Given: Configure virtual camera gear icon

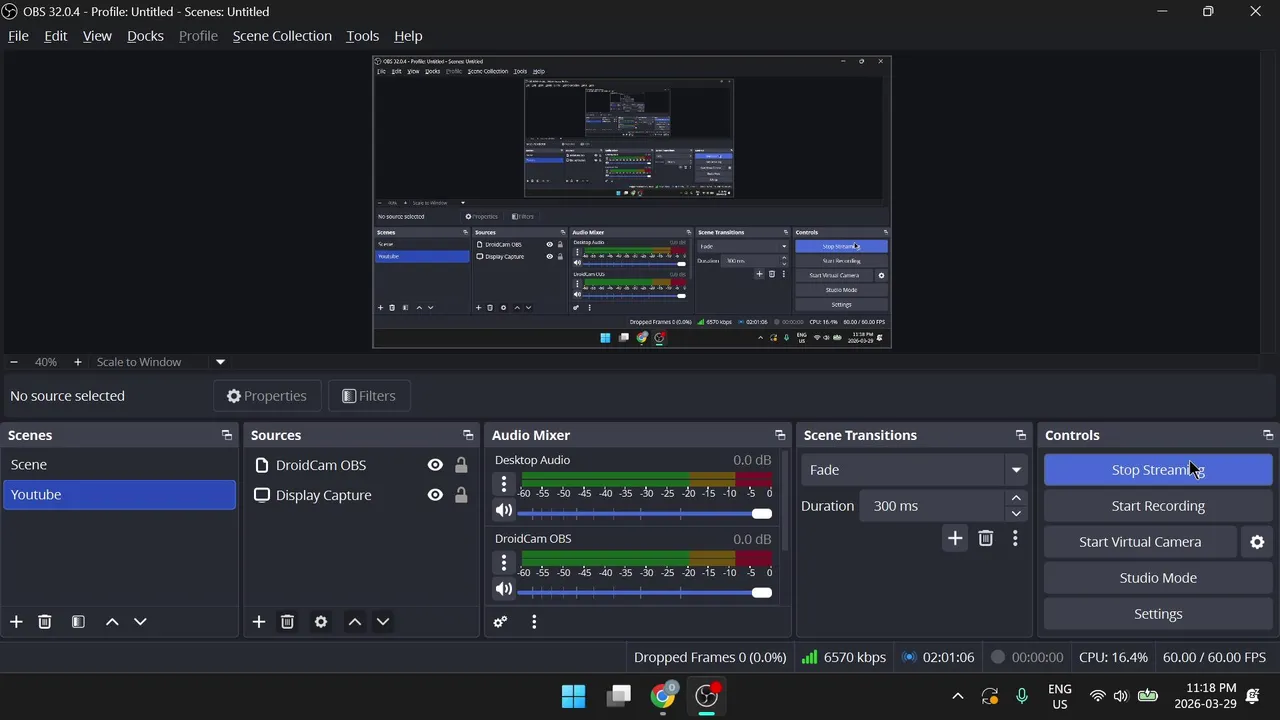Looking at the screenshot, I should (x=1257, y=542).
